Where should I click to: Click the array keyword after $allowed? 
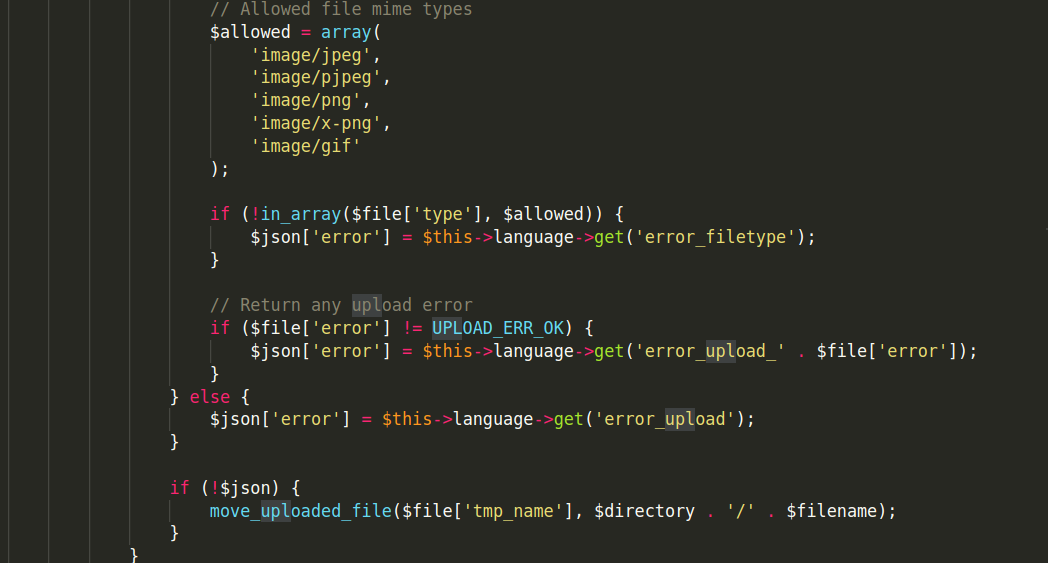[346, 32]
